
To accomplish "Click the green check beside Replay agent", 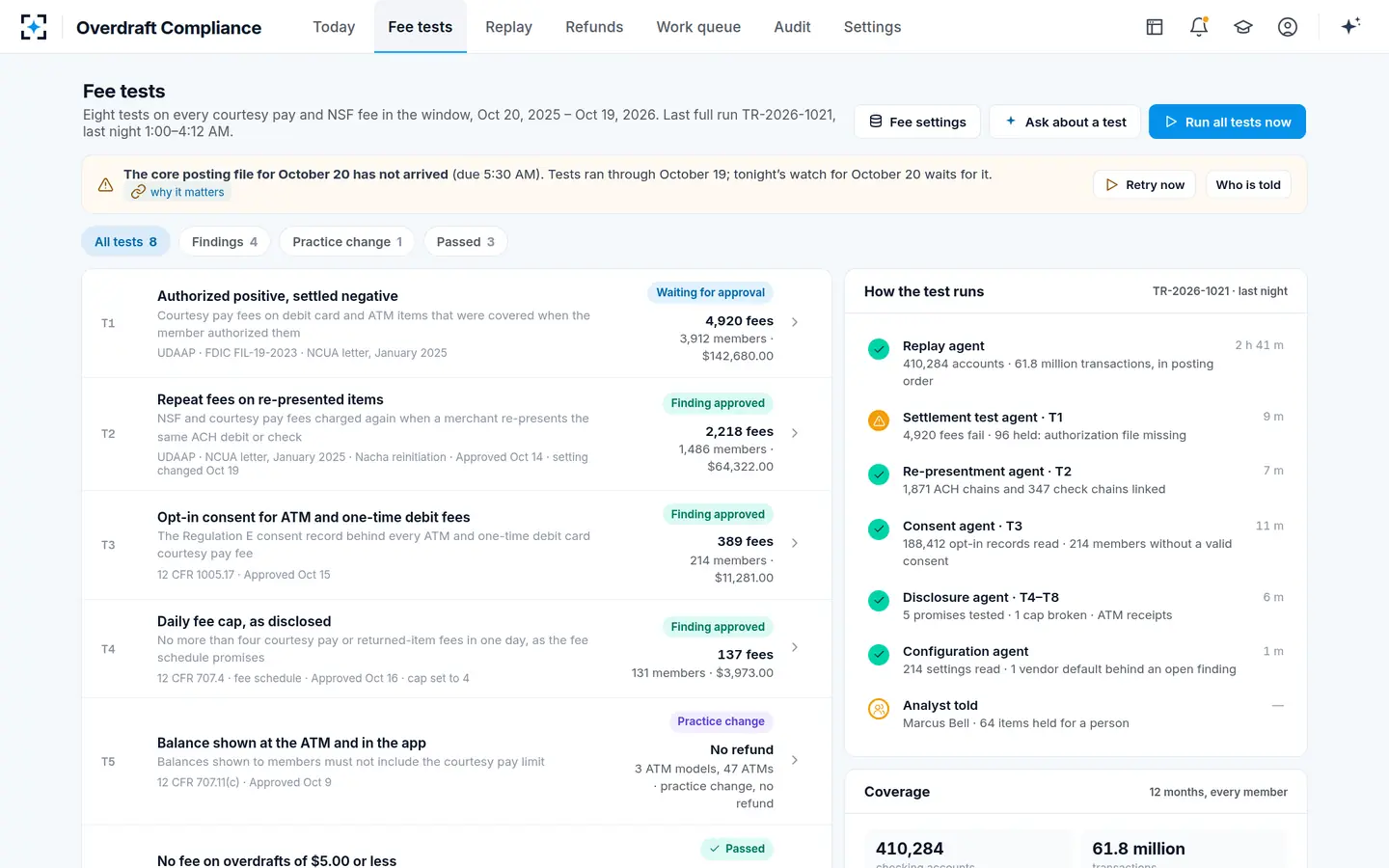I will pos(879,349).
